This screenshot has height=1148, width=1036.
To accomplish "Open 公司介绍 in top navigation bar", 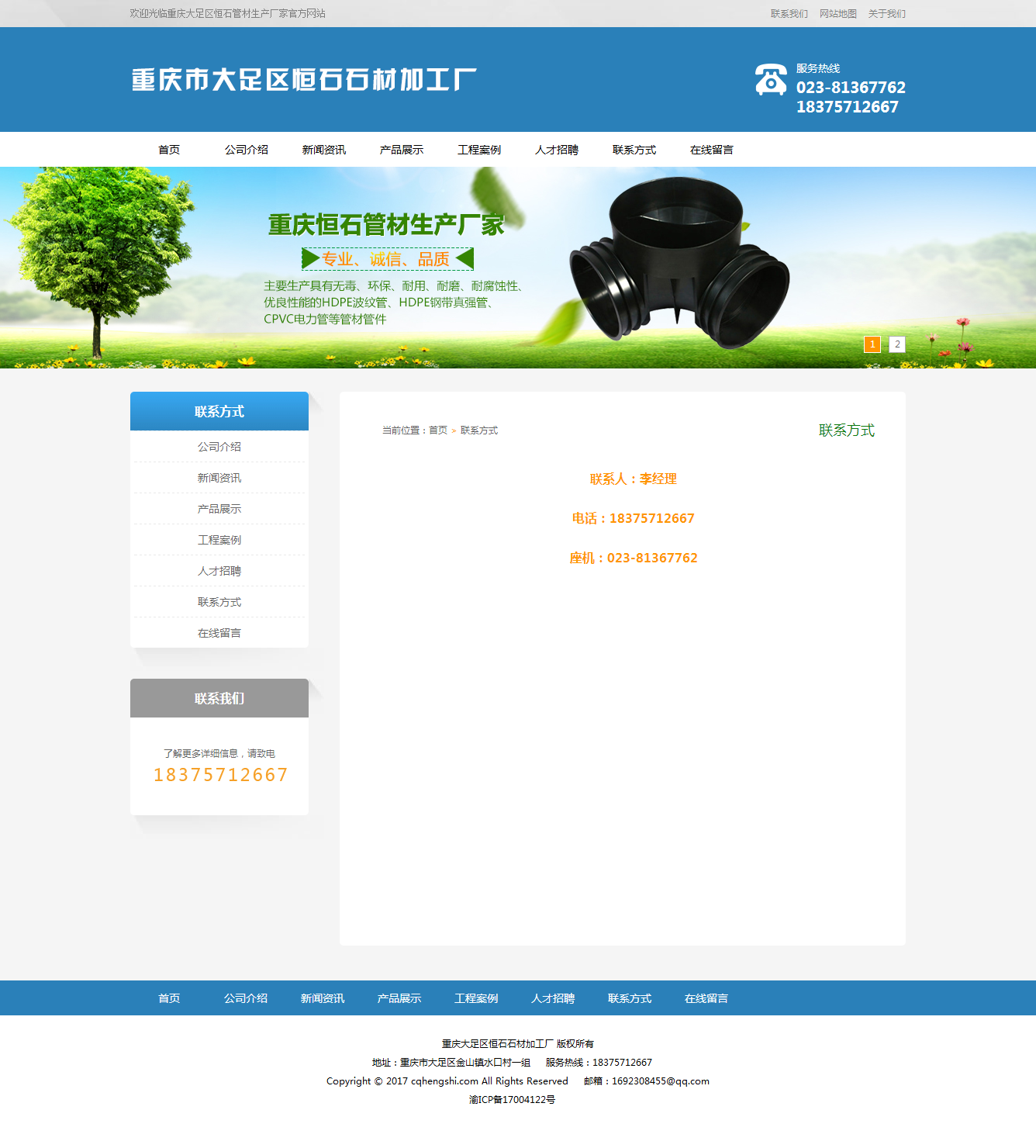I will point(247,150).
